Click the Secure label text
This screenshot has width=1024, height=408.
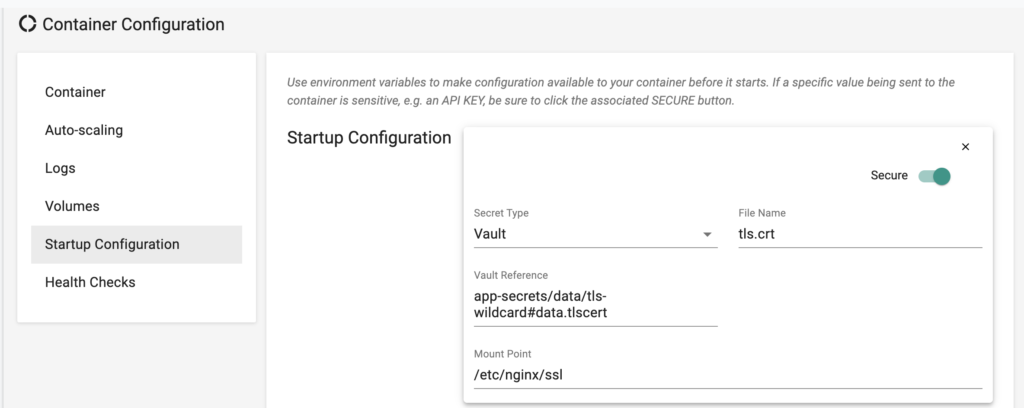tap(889, 176)
